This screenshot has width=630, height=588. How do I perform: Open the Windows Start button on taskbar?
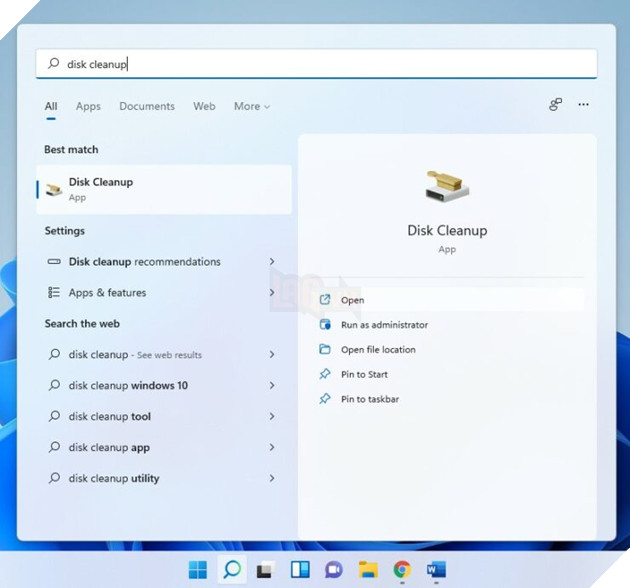(x=198, y=570)
